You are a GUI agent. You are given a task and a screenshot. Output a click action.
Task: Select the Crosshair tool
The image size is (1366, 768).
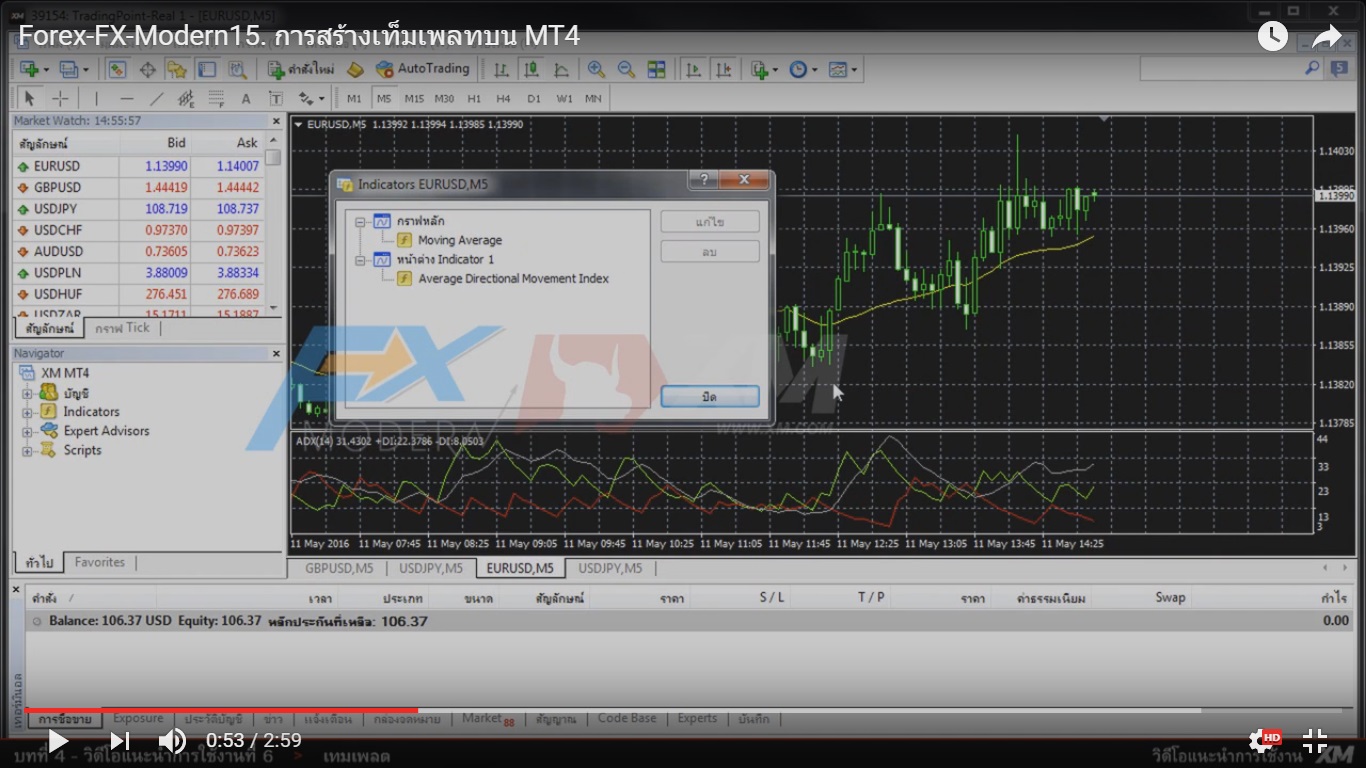click(60, 98)
